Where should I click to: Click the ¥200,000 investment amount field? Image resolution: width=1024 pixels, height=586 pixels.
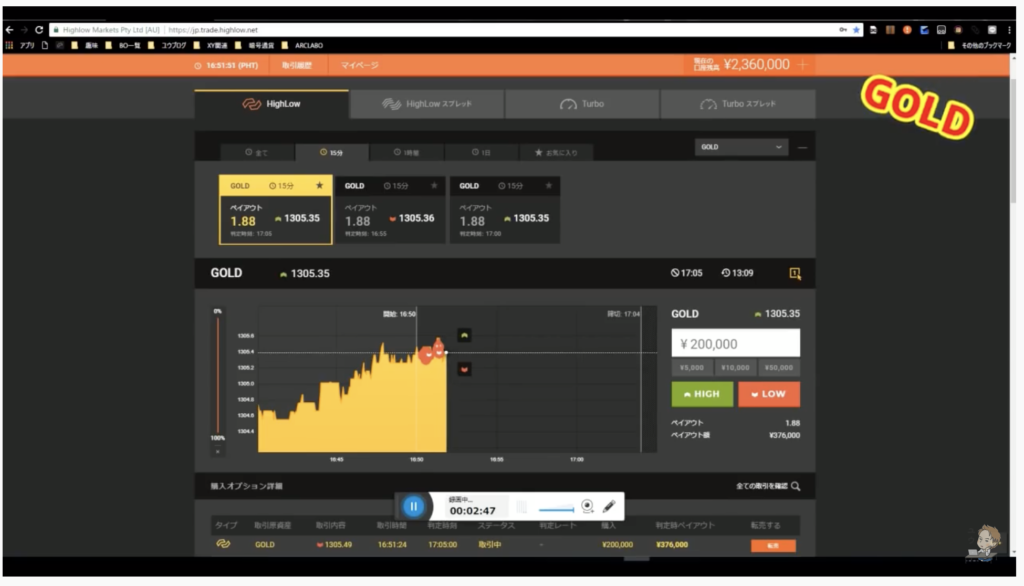pyautogui.click(x=735, y=344)
